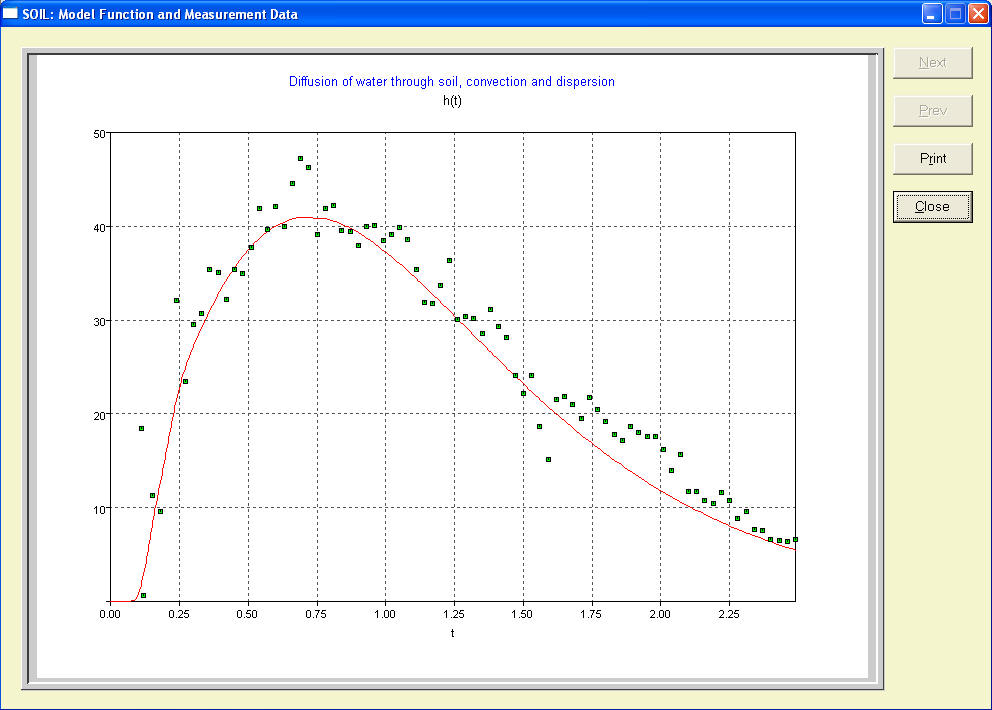Click the SOIL window icon in title bar
The image size is (992, 710).
pyautogui.click(x=11, y=14)
